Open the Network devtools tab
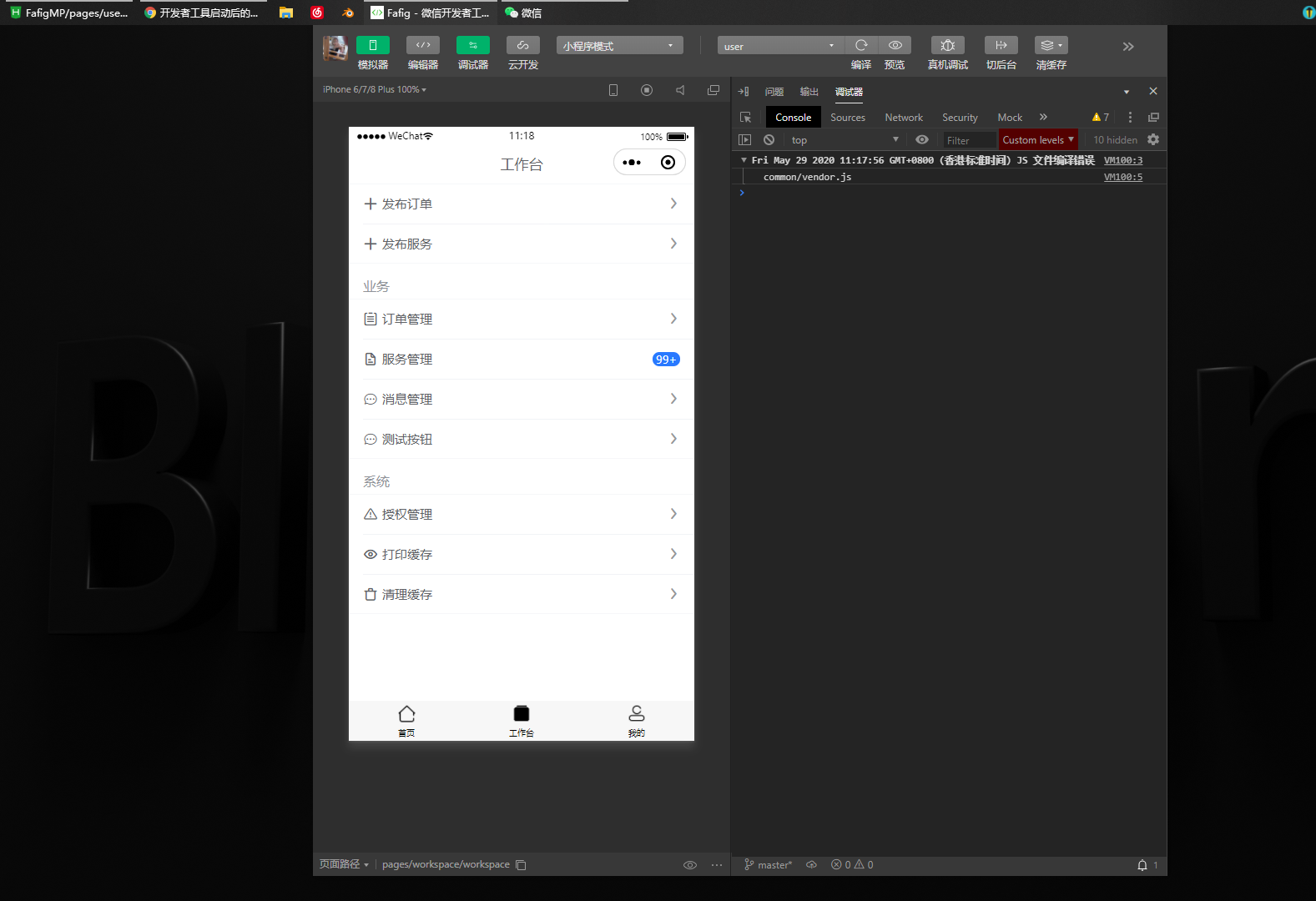The image size is (1316, 901). coord(904,118)
